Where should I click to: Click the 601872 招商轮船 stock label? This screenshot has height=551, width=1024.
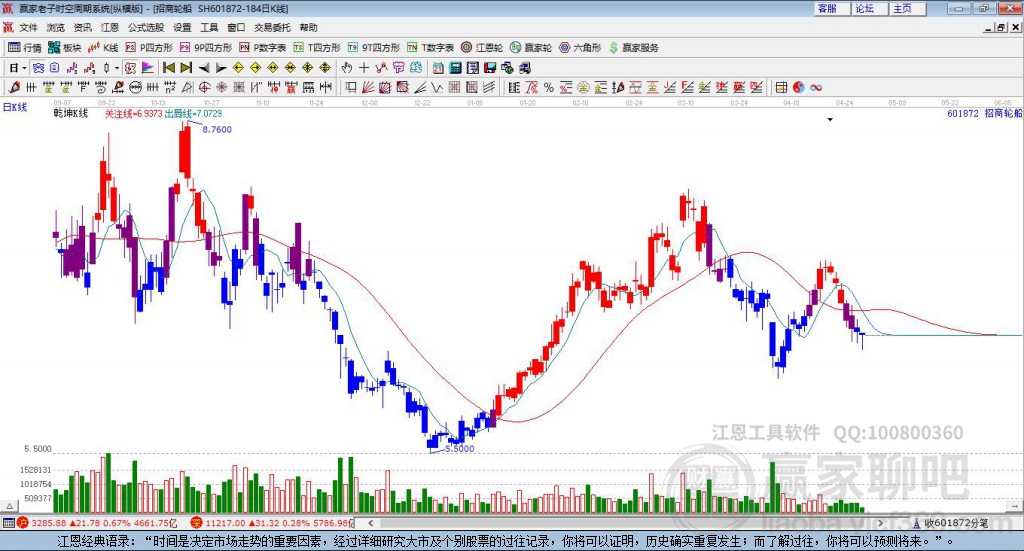[984, 114]
